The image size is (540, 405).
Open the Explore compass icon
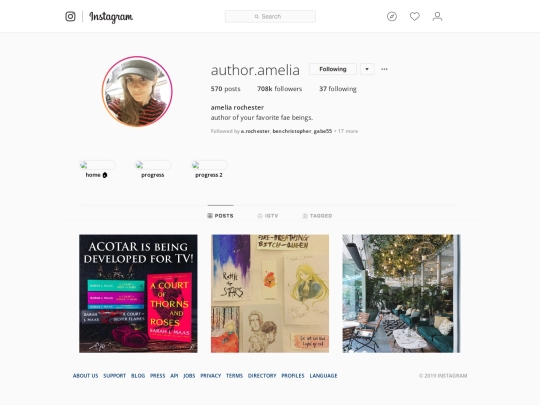392,16
